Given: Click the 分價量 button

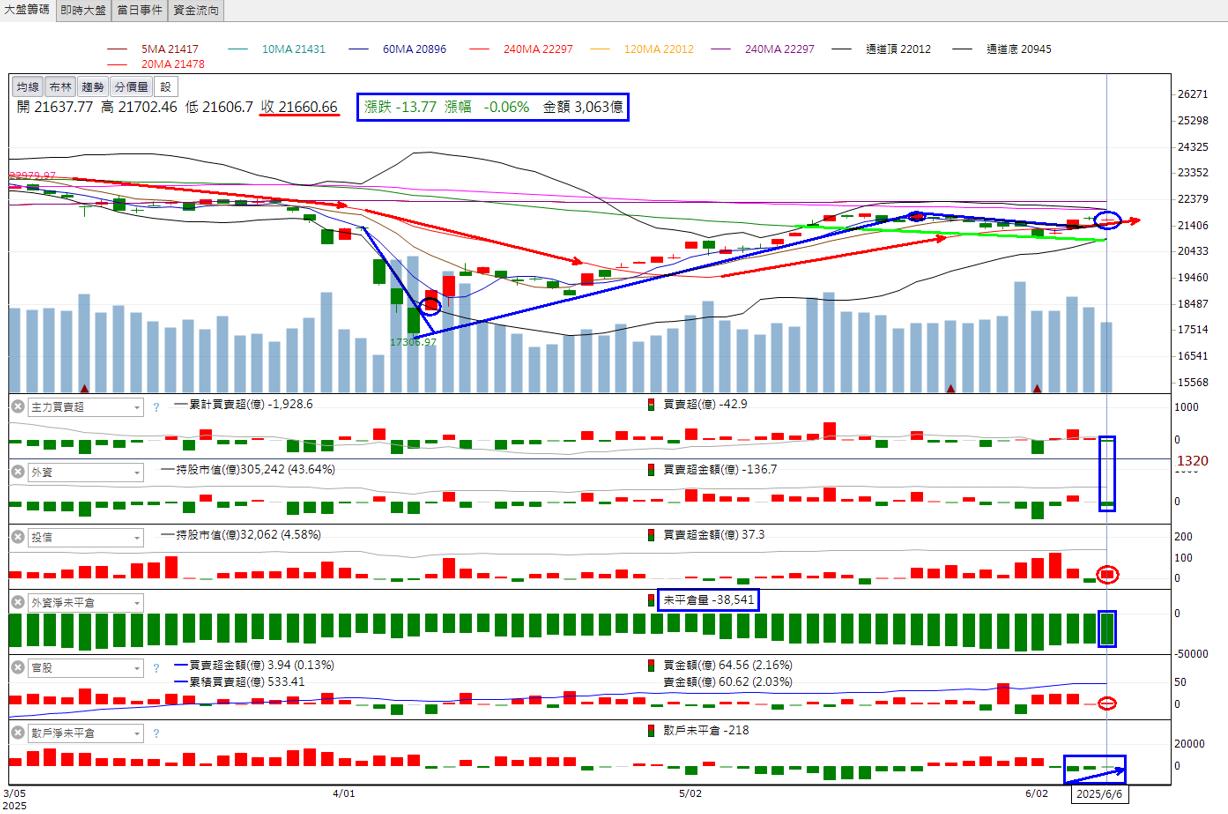Looking at the screenshot, I should click(130, 87).
